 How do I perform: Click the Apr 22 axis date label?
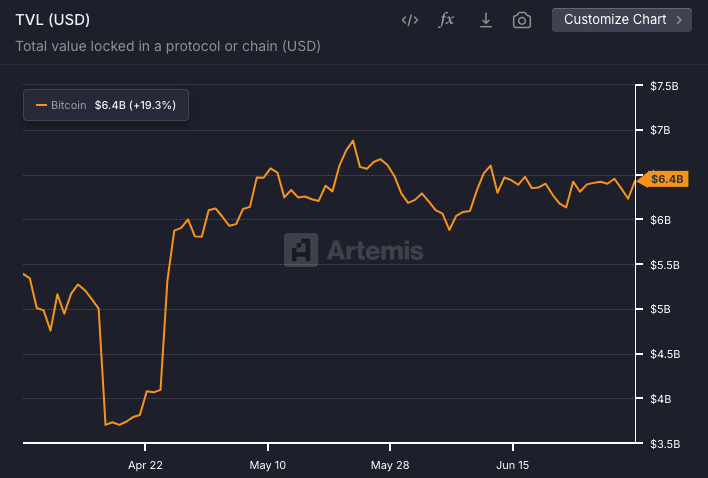tap(145, 465)
